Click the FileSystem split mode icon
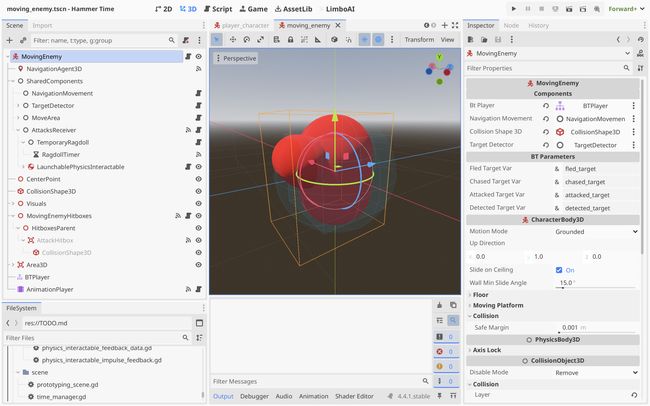Viewport: 650px width, 406px height. tap(199, 323)
